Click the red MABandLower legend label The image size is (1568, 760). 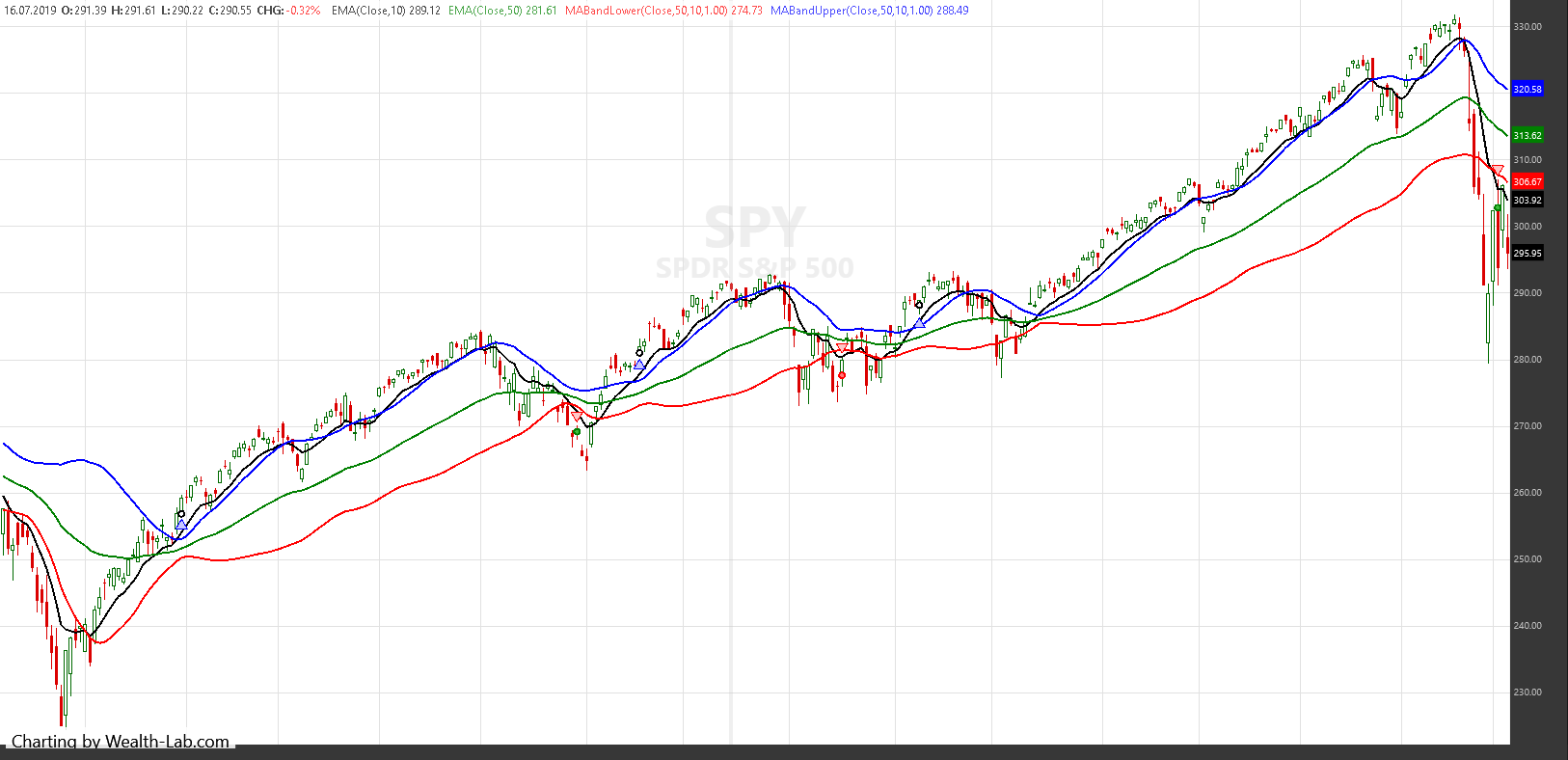click(663, 11)
